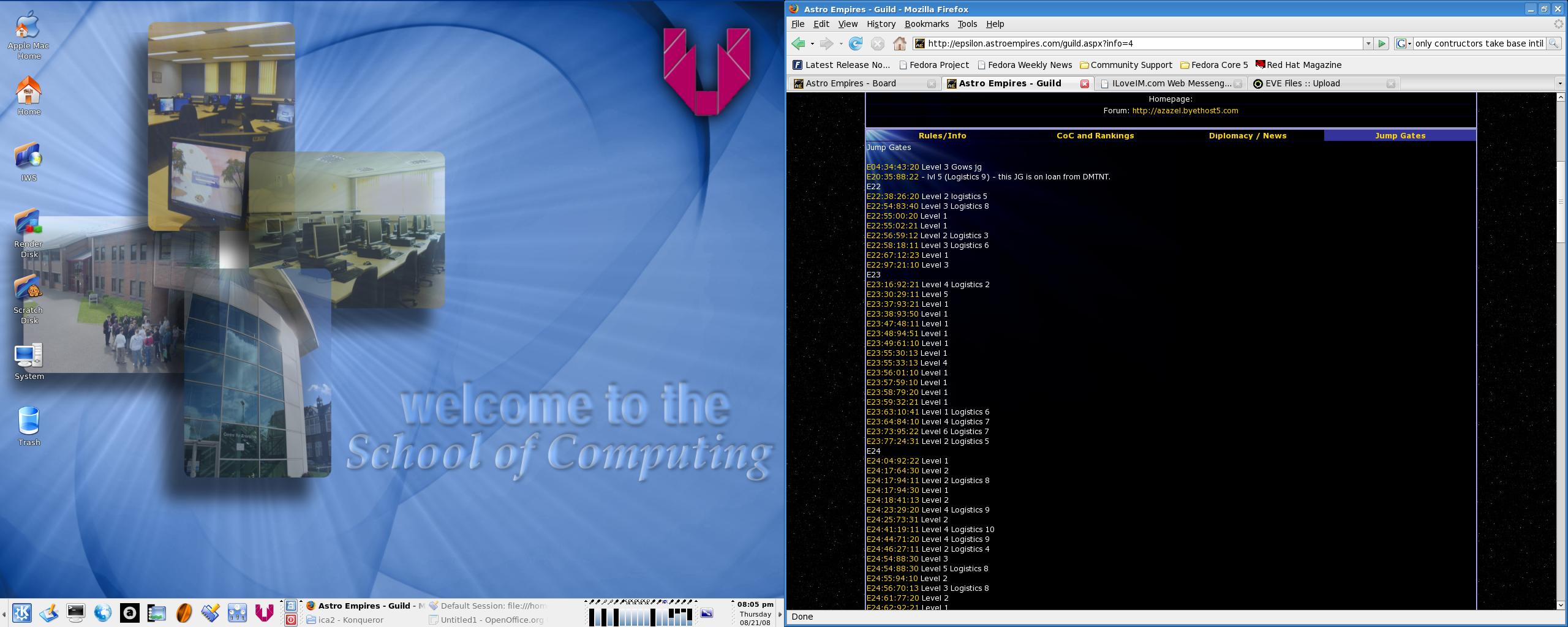Open the Firefox Tools menu
This screenshot has height=627, width=1568.
[x=967, y=24]
